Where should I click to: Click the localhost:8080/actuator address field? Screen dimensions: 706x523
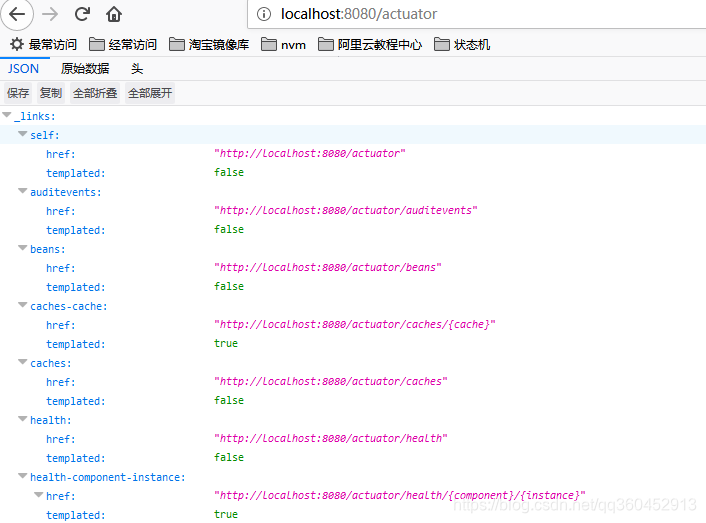477,14
